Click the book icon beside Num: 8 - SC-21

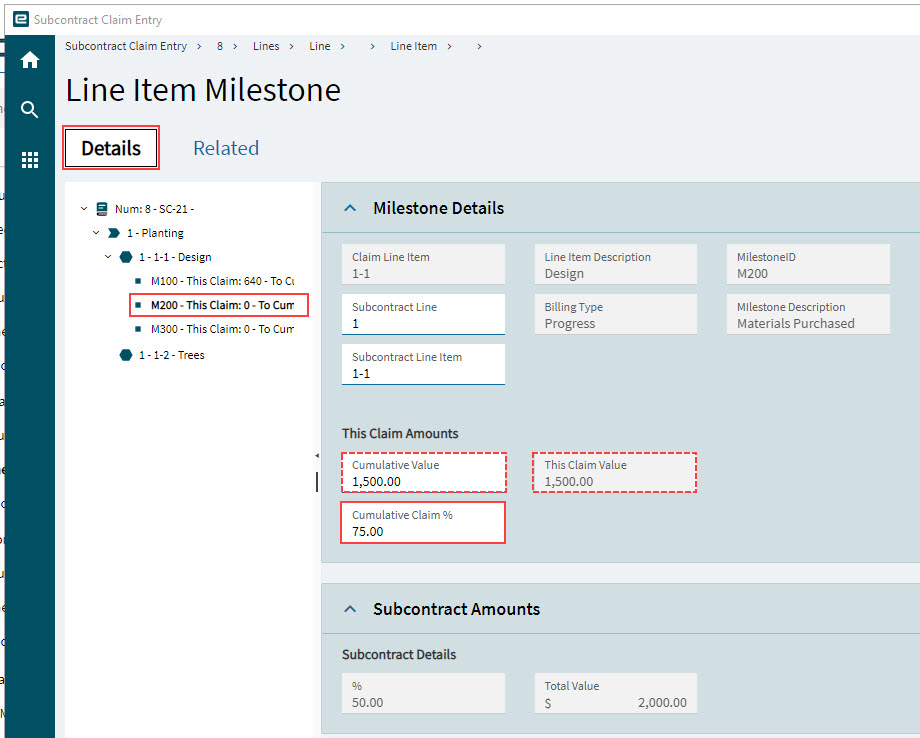(x=102, y=209)
